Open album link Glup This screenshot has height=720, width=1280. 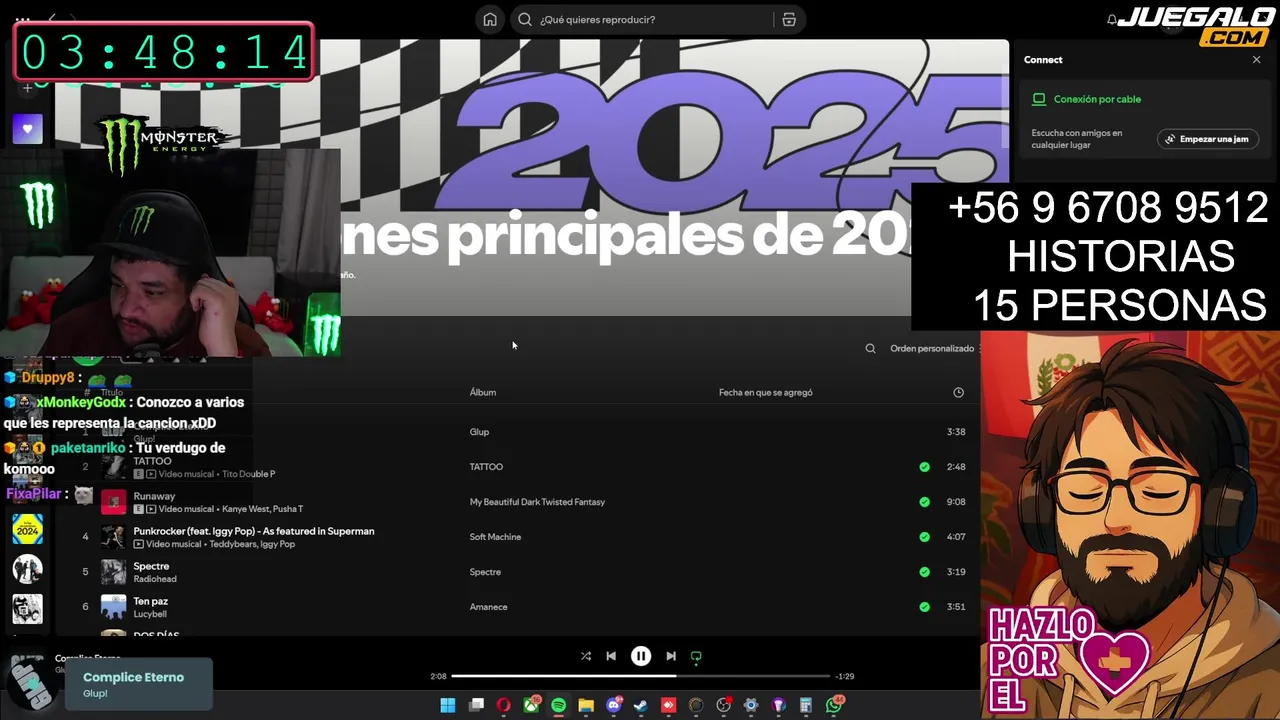click(x=479, y=432)
